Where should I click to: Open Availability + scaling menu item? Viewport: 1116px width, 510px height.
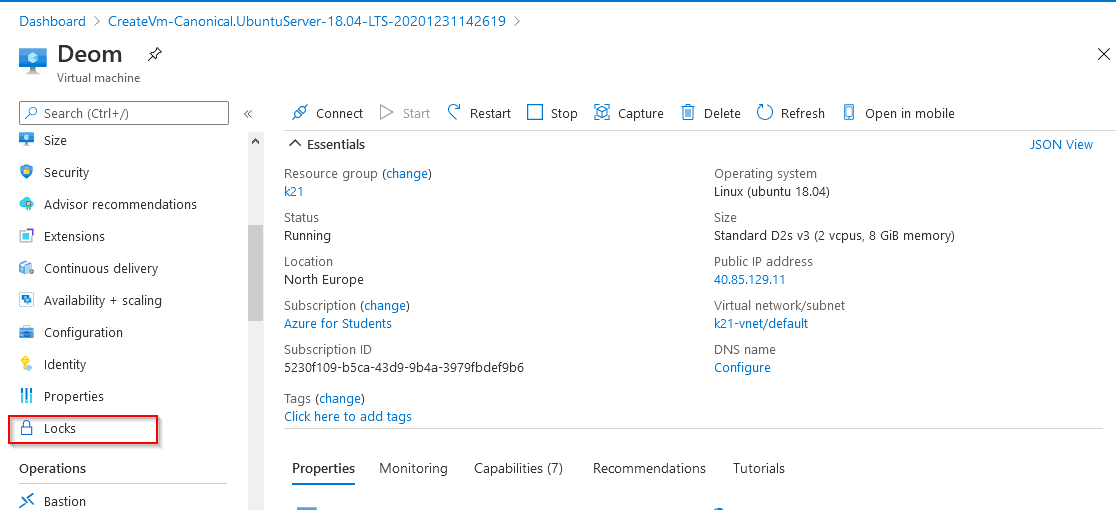(x=103, y=300)
